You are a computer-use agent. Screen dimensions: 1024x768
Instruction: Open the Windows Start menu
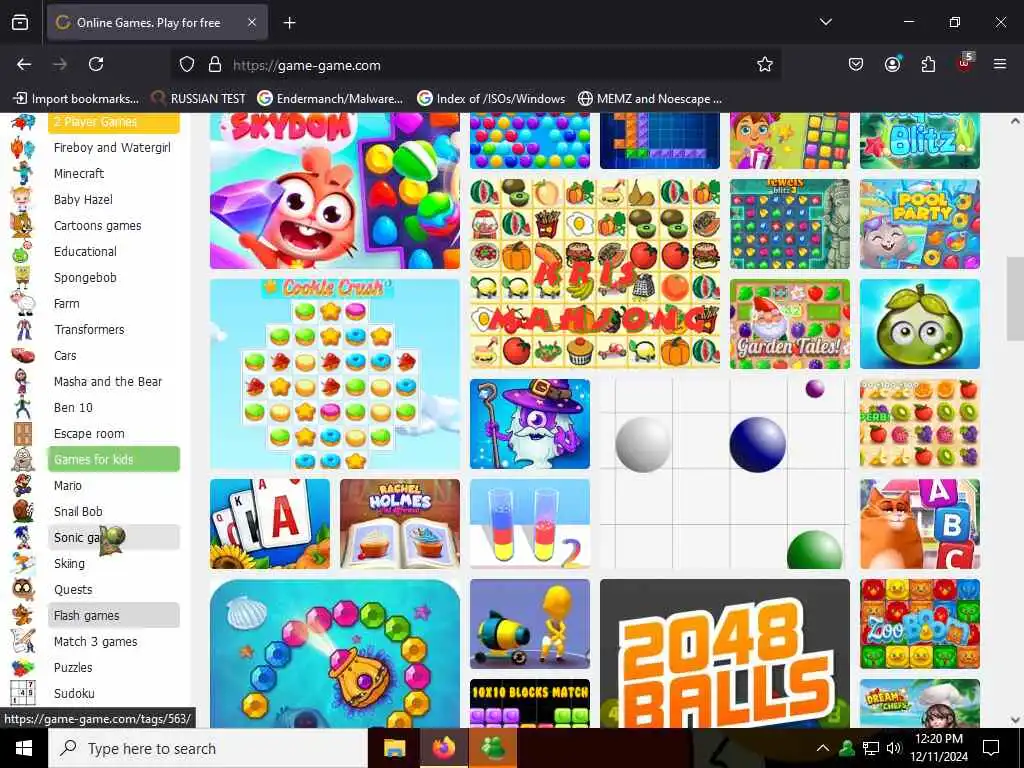click(x=24, y=748)
